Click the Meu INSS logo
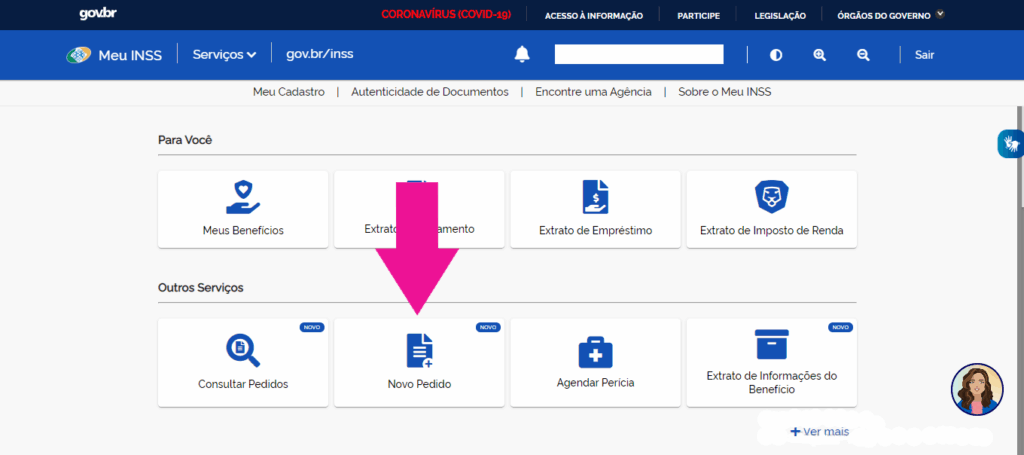This screenshot has height=455, width=1024. (x=114, y=55)
